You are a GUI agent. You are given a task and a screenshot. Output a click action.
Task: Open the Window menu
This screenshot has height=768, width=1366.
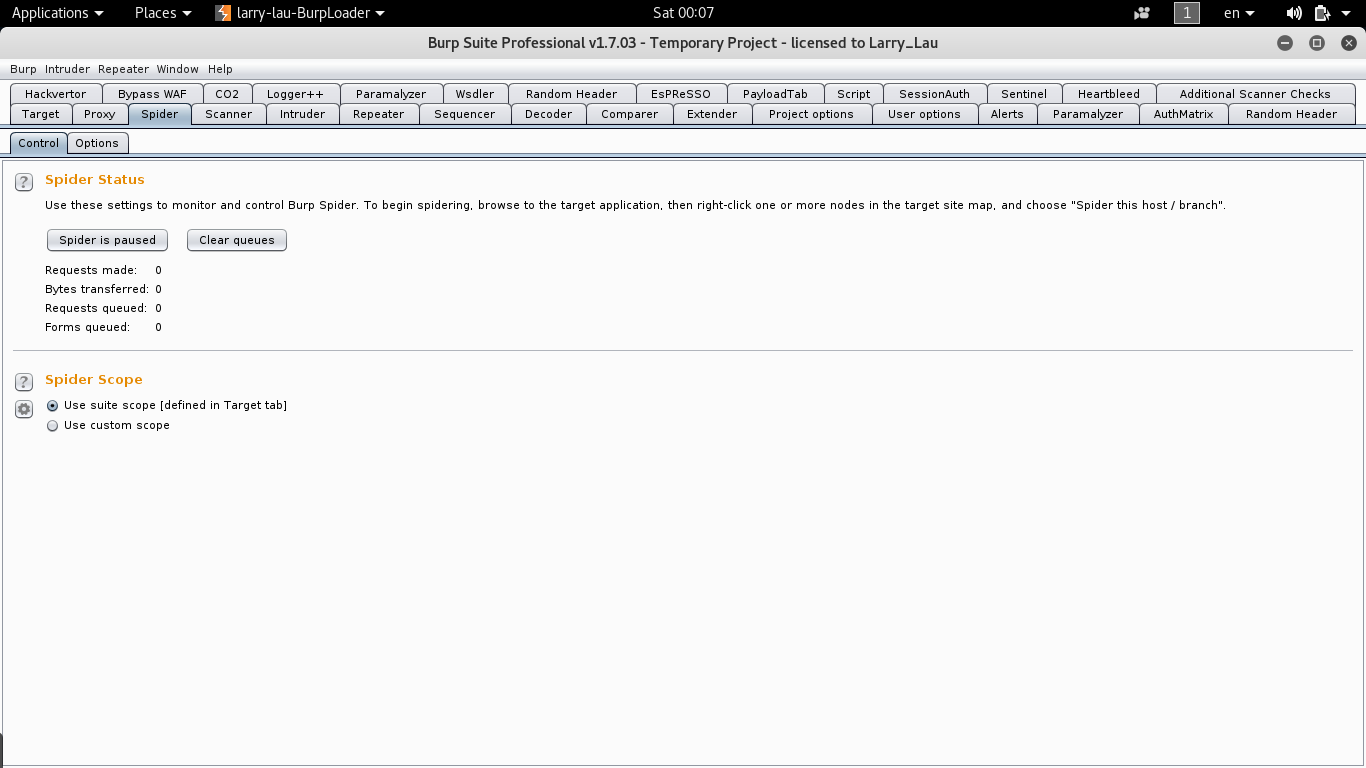pyautogui.click(x=177, y=69)
